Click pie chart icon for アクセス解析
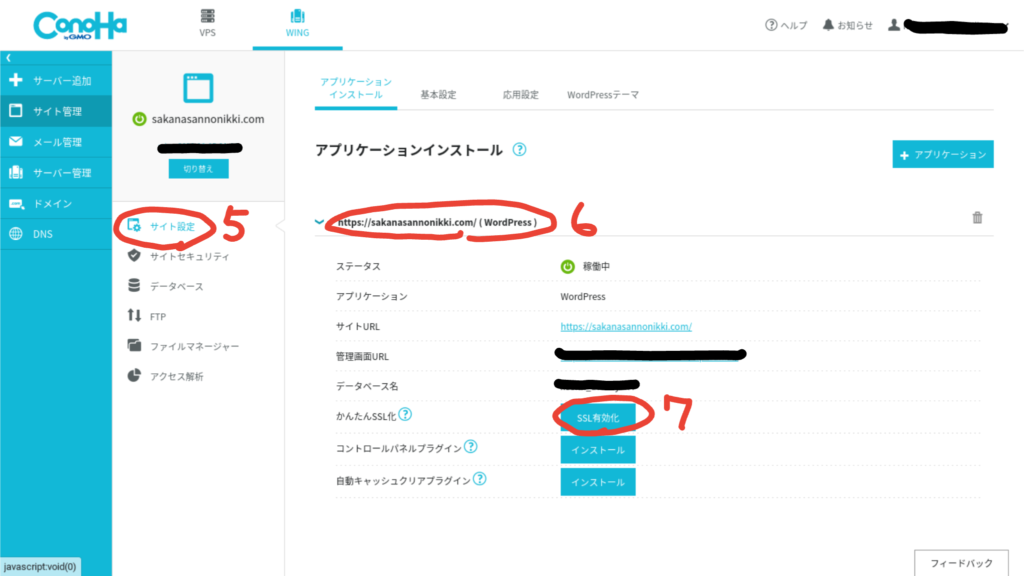The image size is (1024, 576). coord(134,375)
